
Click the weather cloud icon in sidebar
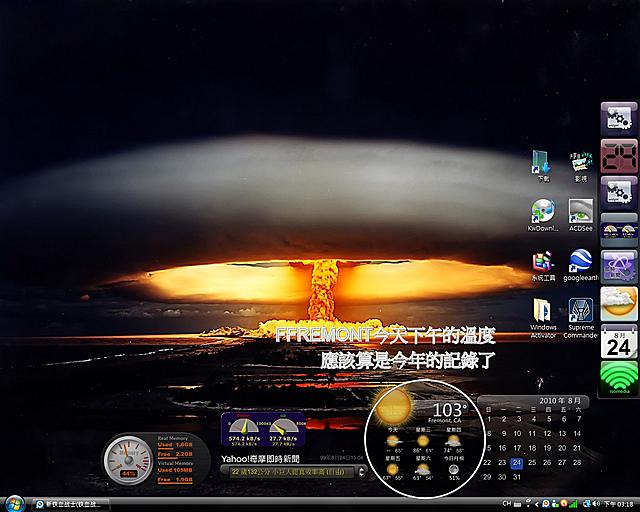click(x=618, y=303)
